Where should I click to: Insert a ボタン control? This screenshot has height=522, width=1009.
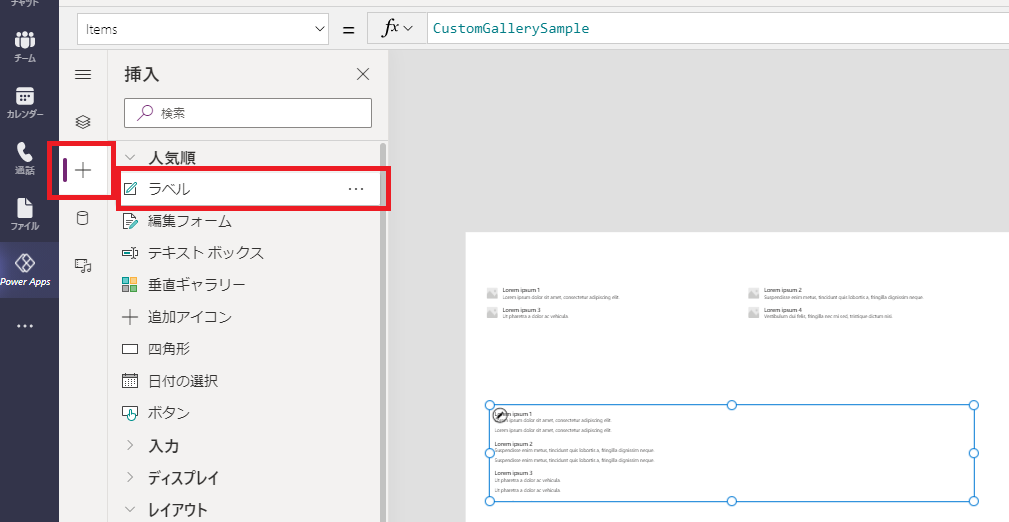coord(156,413)
